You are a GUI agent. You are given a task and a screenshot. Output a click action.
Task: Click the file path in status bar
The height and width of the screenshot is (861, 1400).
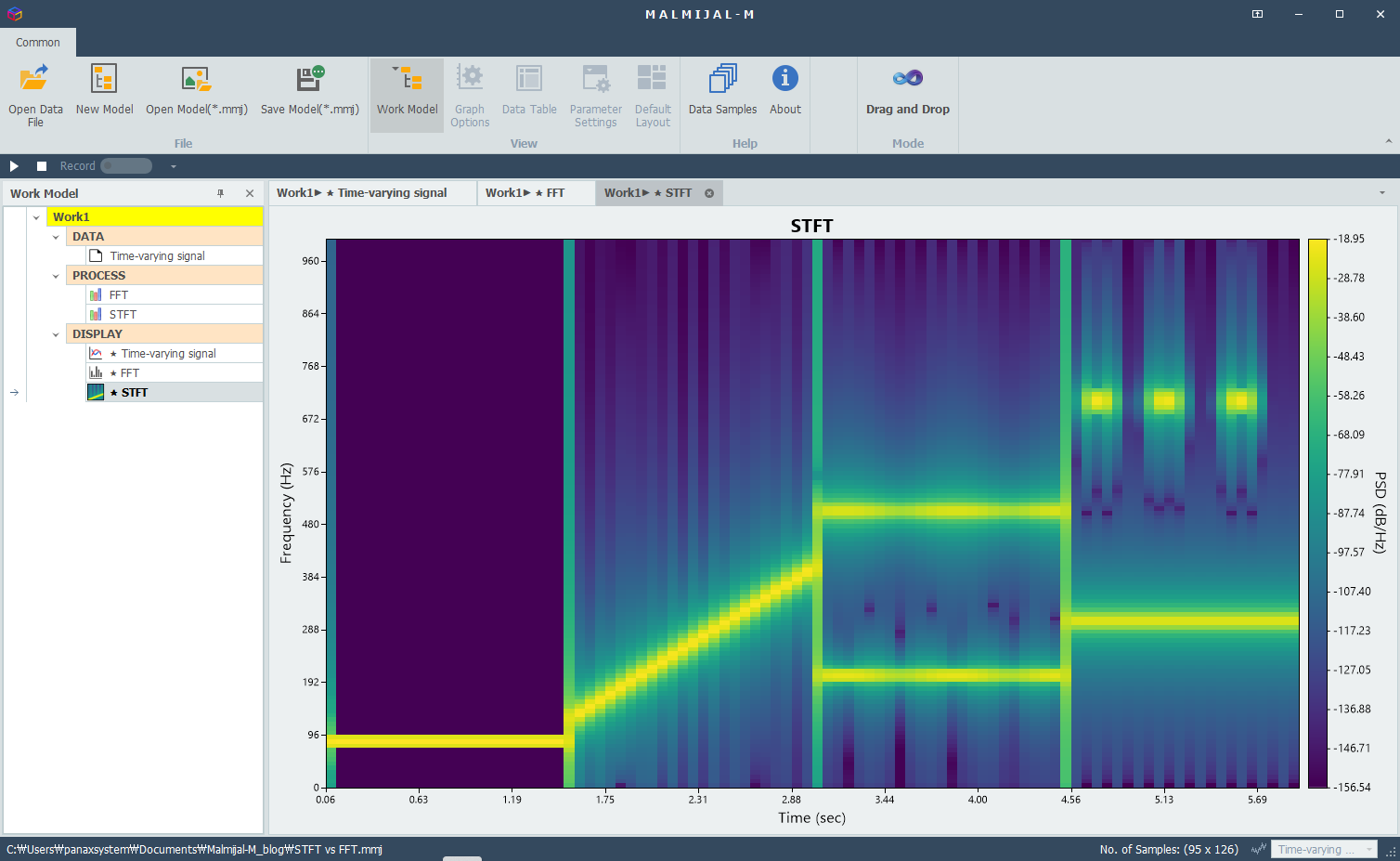tap(194, 850)
